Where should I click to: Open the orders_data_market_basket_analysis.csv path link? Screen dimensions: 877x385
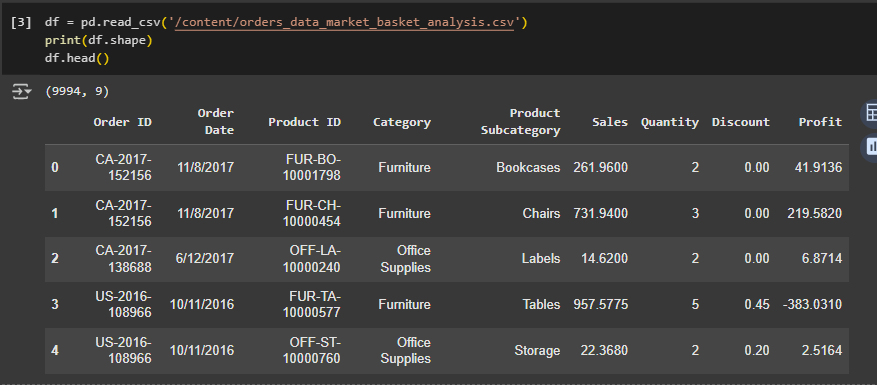click(x=344, y=23)
